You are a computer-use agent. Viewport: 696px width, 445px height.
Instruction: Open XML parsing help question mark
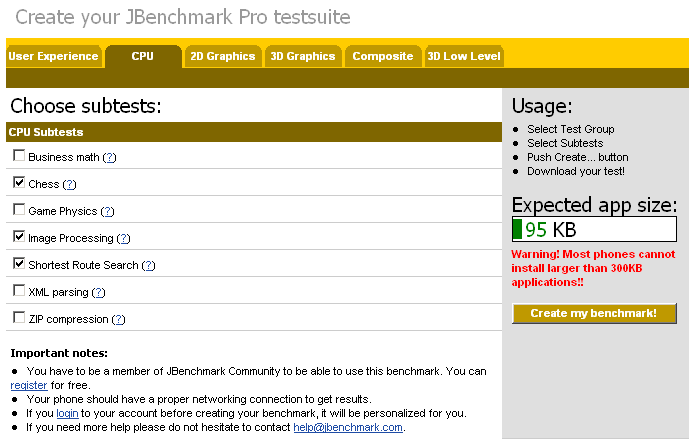click(98, 293)
